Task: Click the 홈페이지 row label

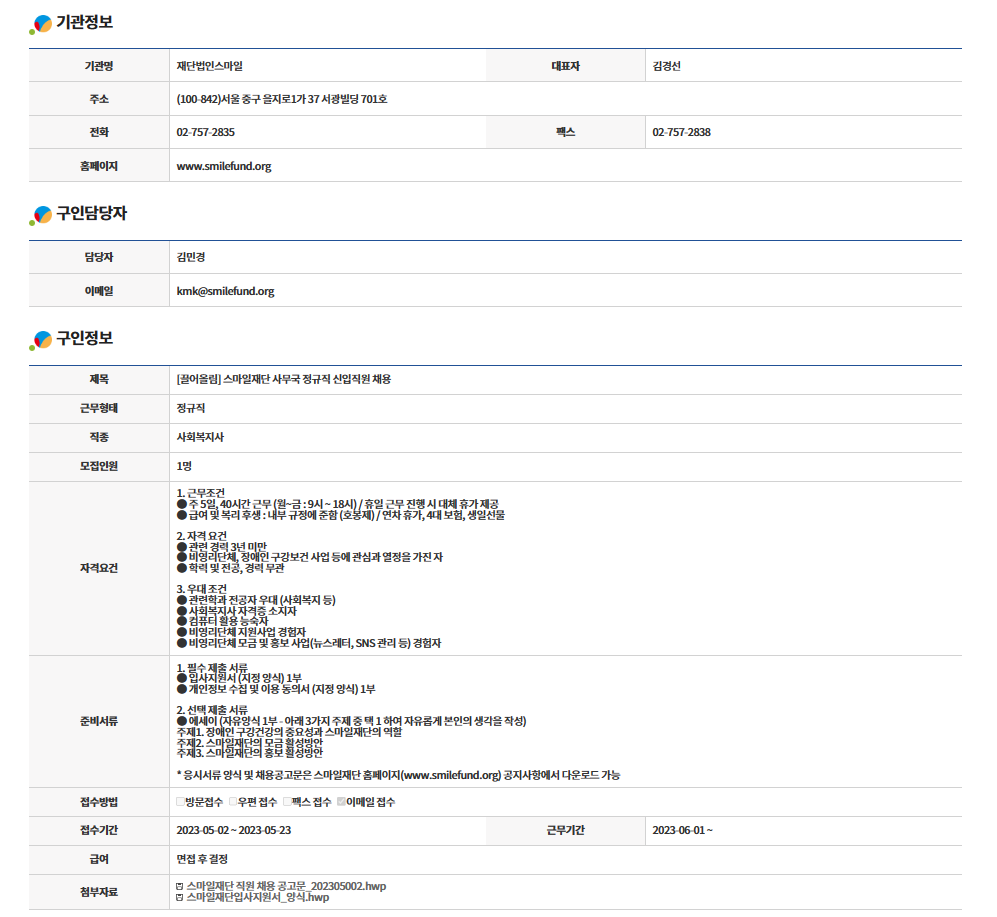Action: (x=99, y=166)
